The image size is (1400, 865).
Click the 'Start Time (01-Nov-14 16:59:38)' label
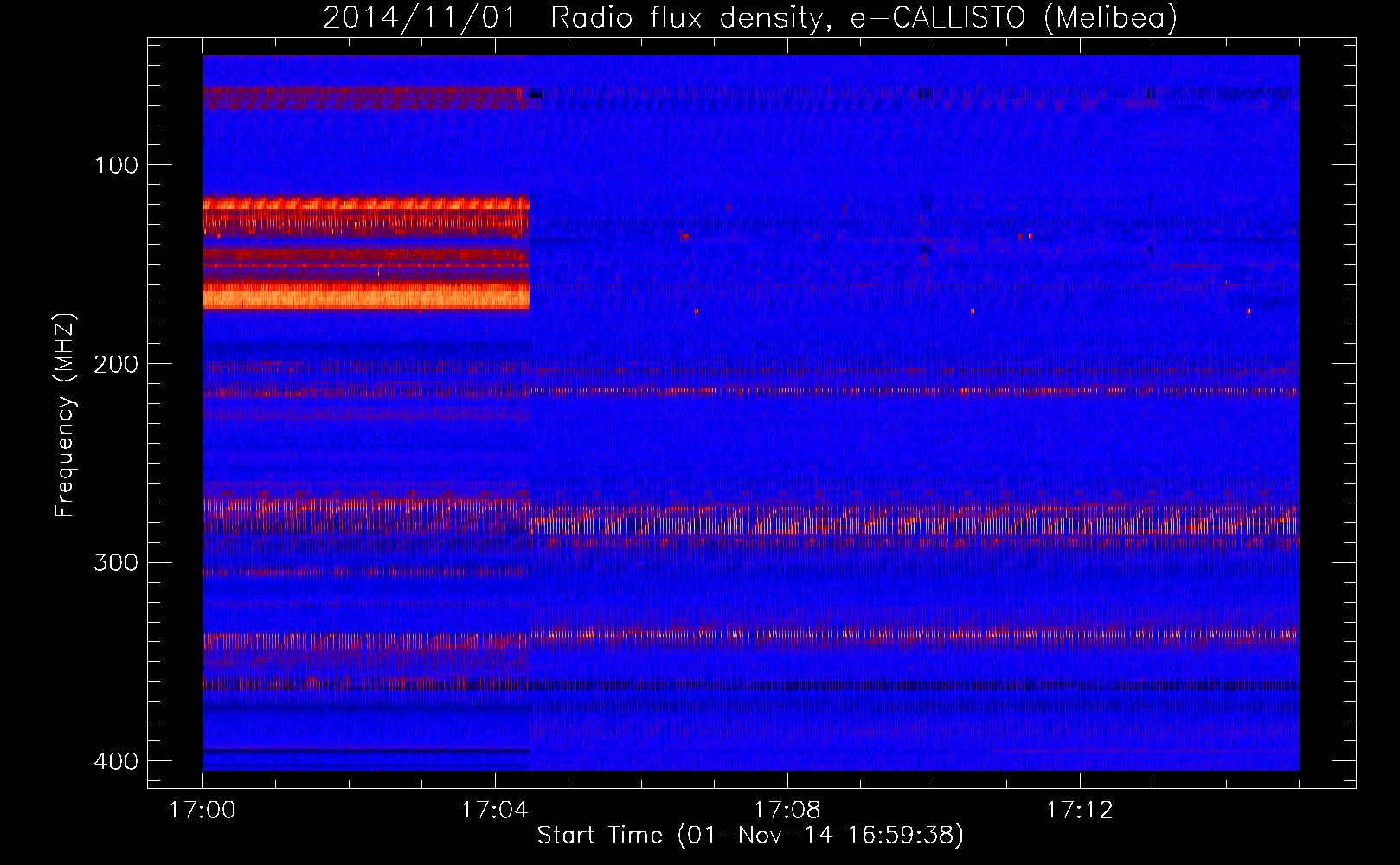[750, 836]
